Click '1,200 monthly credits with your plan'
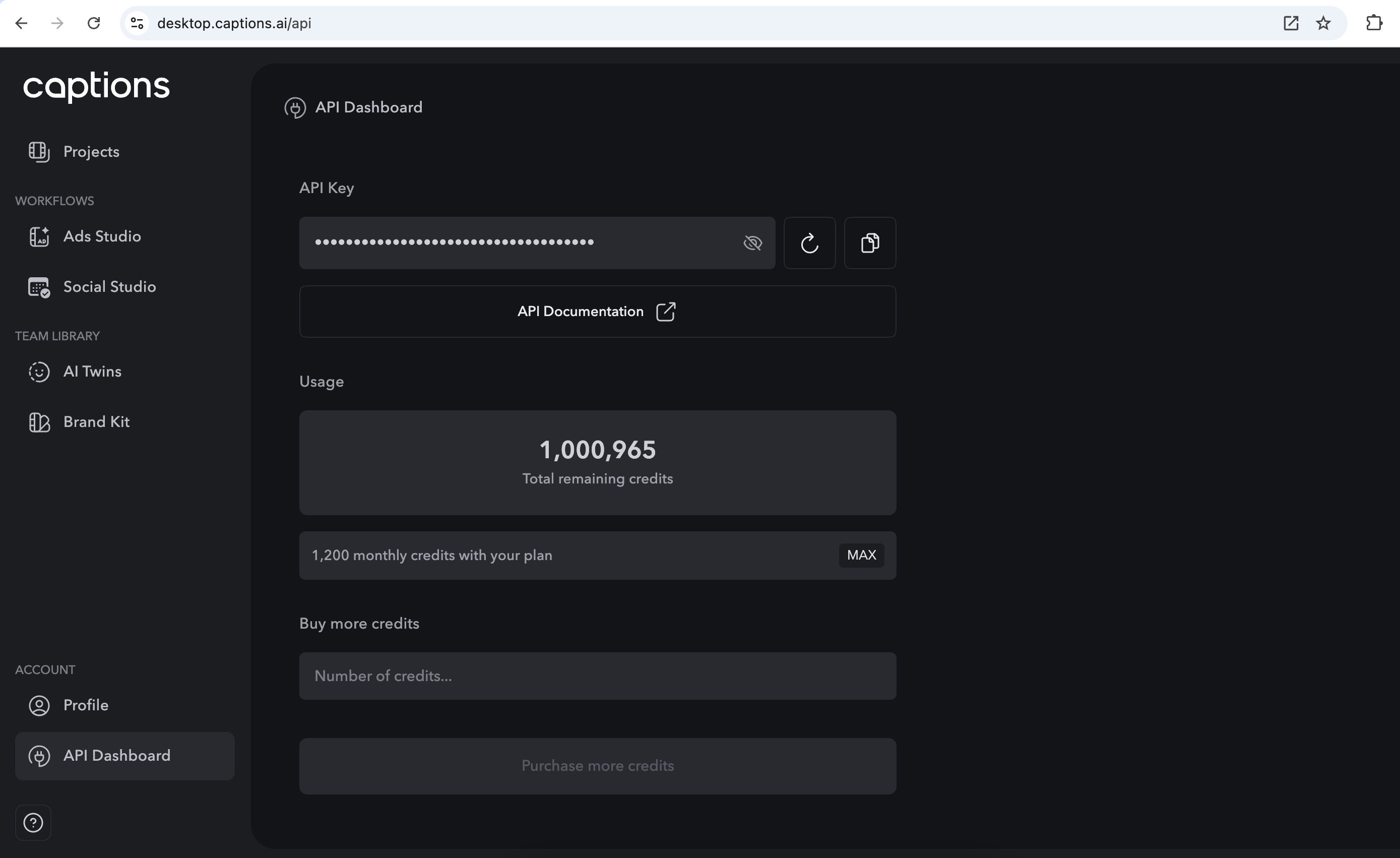This screenshot has height=858, width=1400. coord(432,556)
